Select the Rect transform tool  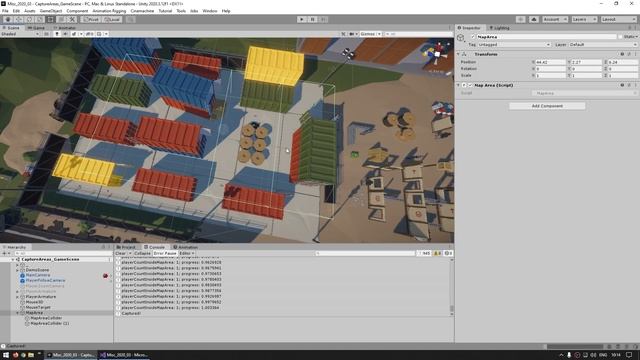pos(50,19)
